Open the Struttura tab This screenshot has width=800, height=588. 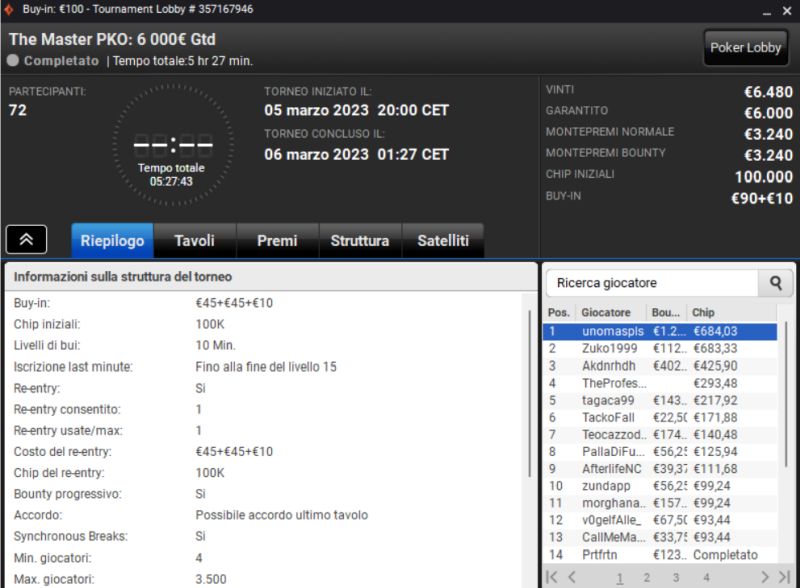(360, 240)
